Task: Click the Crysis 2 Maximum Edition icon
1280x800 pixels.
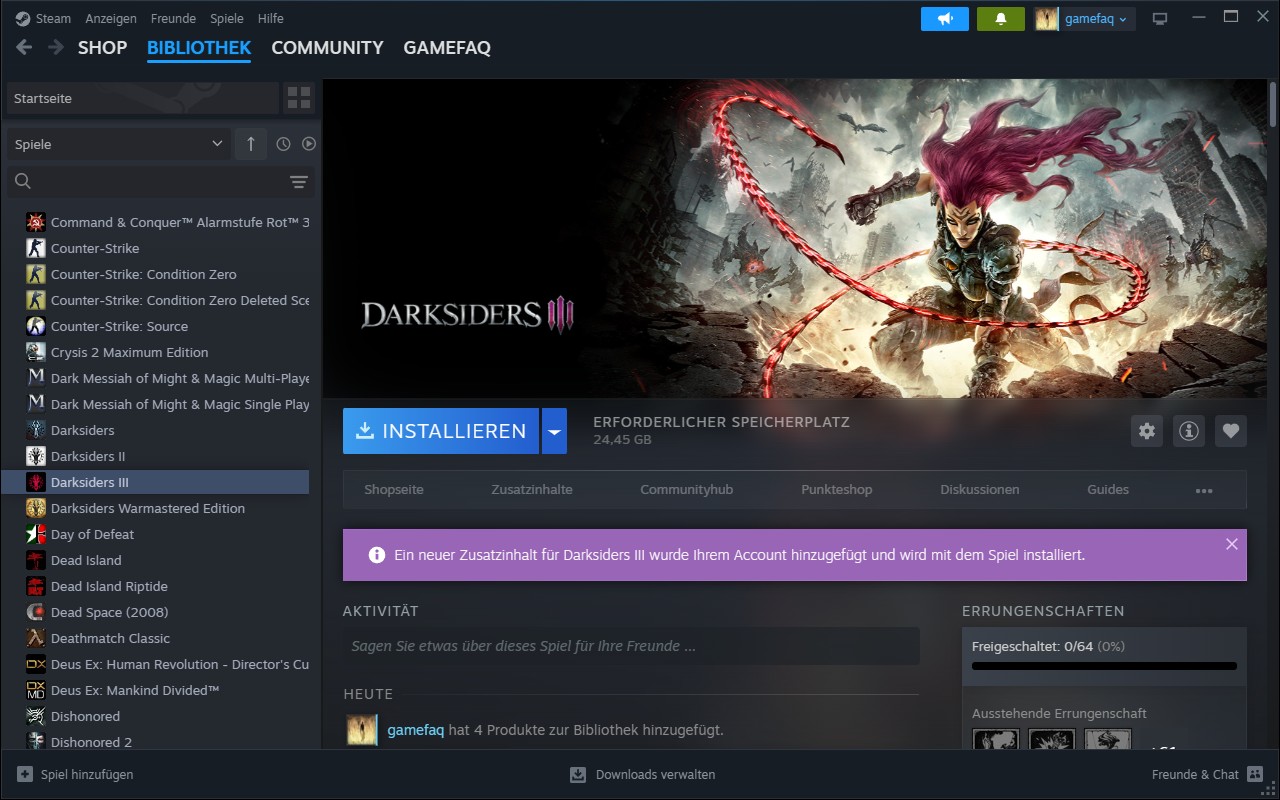Action: pos(36,352)
